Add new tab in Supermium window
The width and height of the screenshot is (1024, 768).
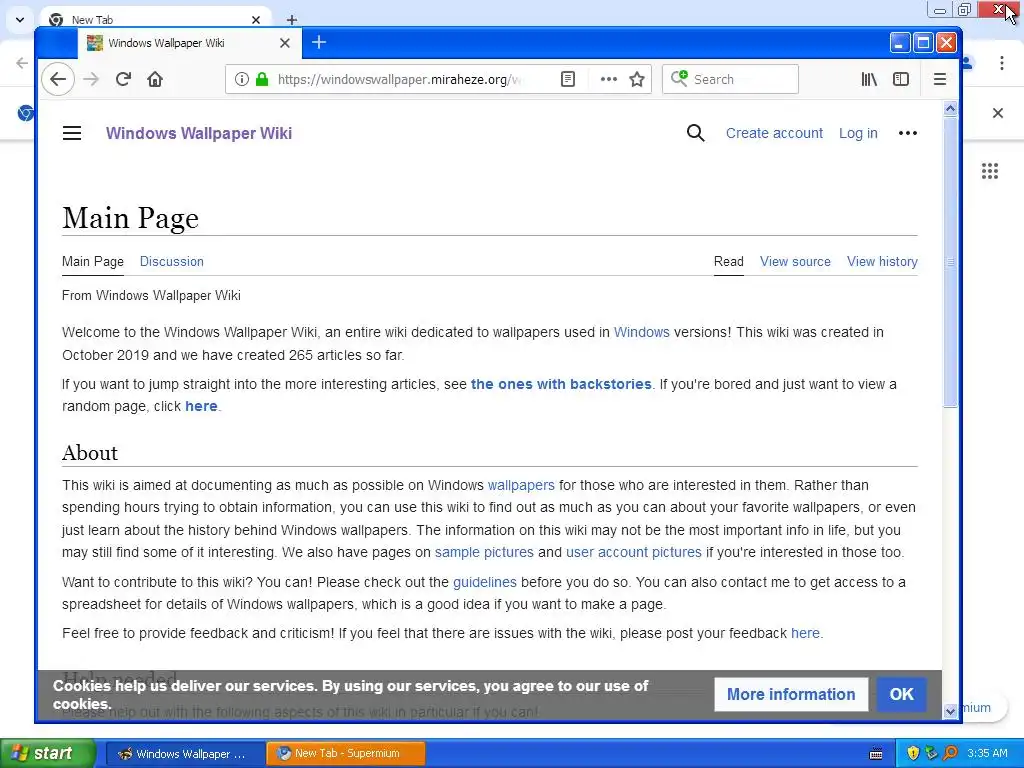click(292, 20)
